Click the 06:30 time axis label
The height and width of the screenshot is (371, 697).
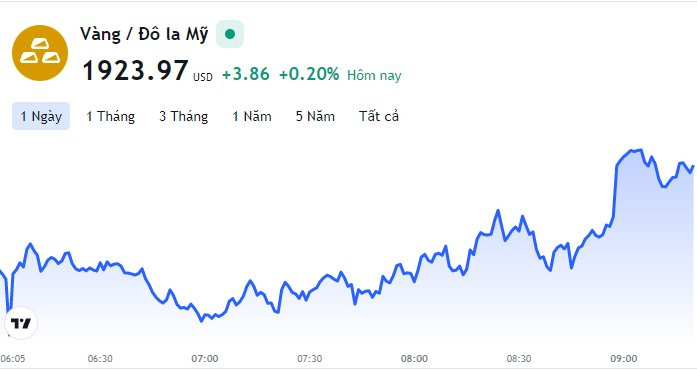point(100,359)
